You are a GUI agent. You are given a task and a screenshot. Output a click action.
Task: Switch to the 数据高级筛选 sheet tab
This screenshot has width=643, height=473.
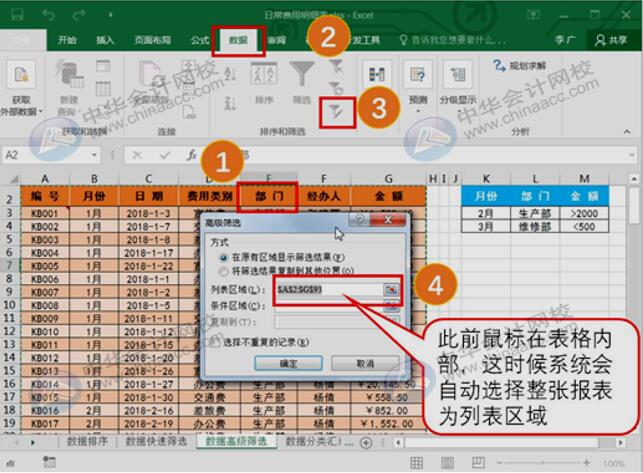click(236, 441)
